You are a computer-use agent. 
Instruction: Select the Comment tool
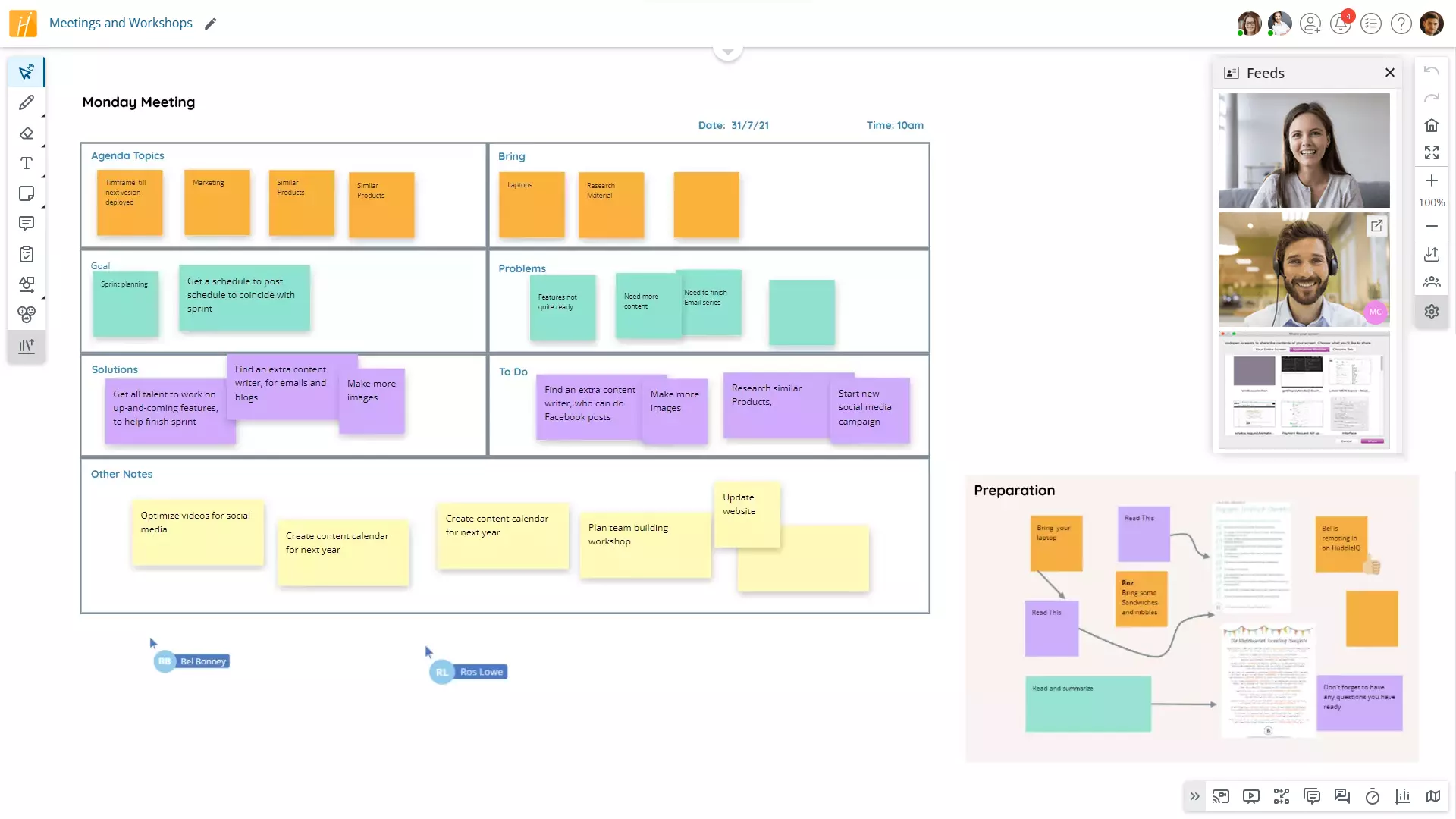27,224
